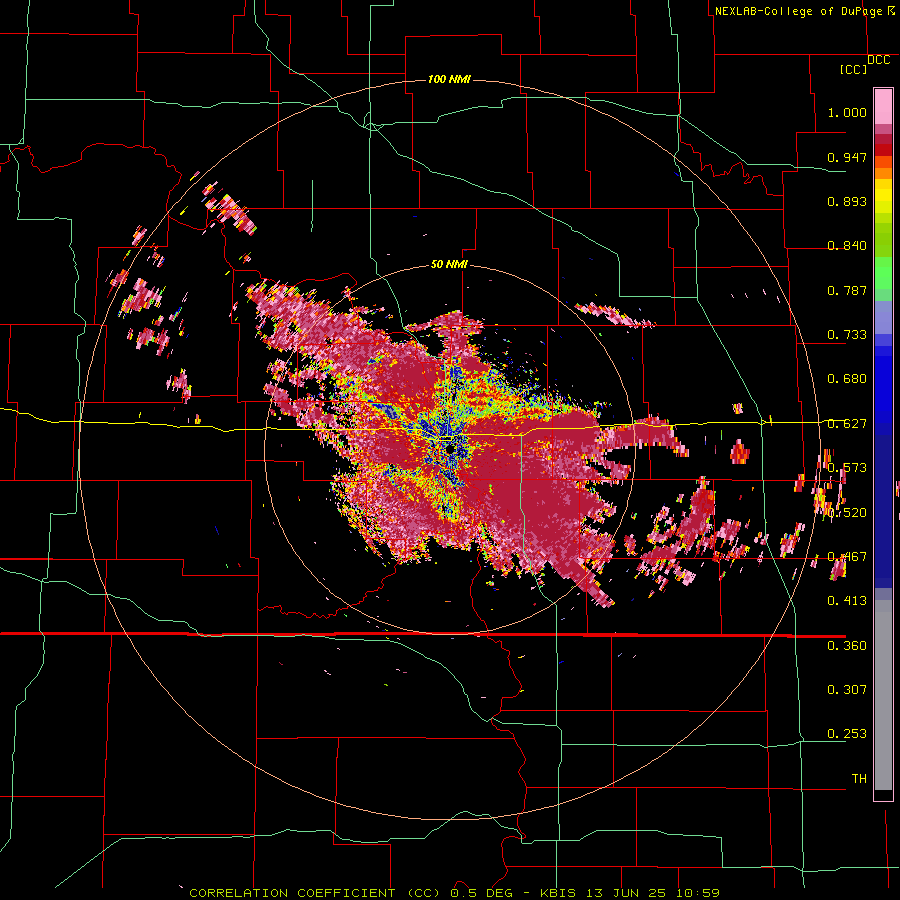Click the DCC label above the color scale
Image resolution: width=900 pixels, height=900 pixels.
pos(879,60)
